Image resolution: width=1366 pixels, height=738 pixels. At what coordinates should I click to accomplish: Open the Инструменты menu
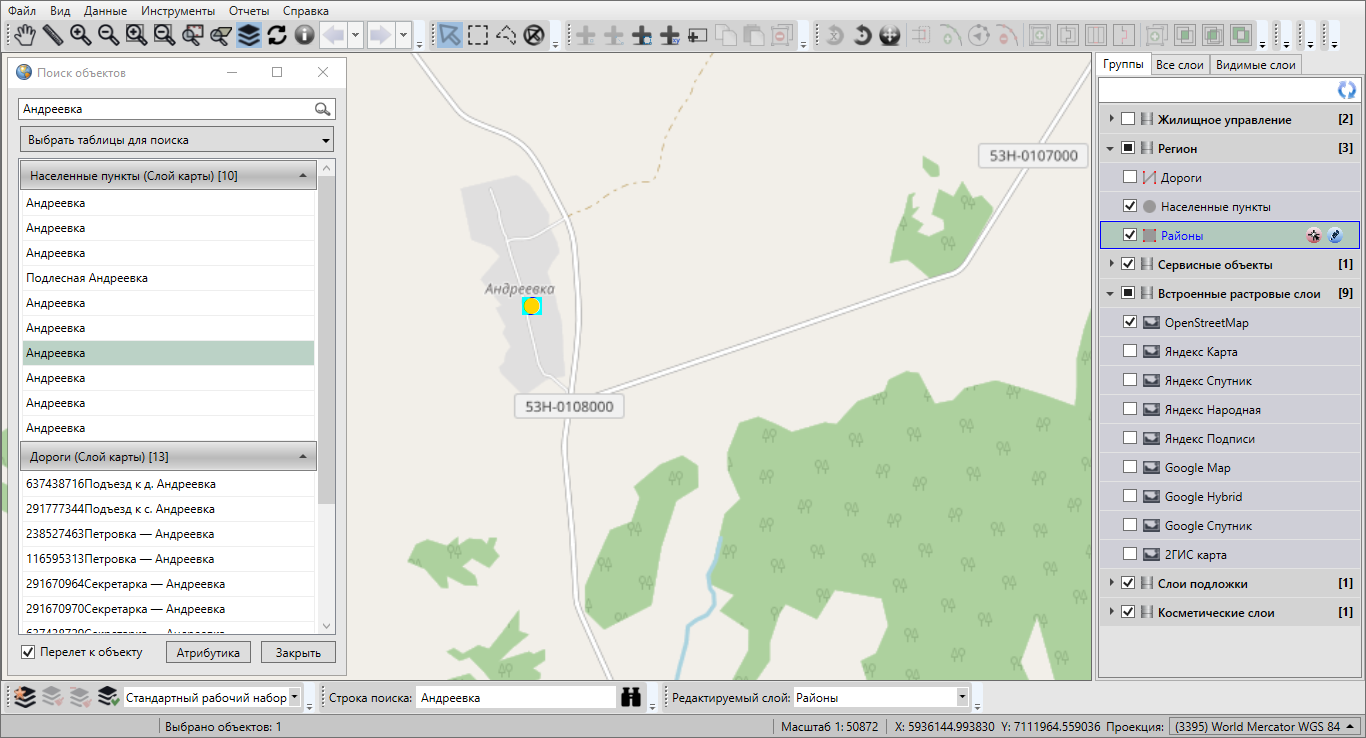coord(178,10)
